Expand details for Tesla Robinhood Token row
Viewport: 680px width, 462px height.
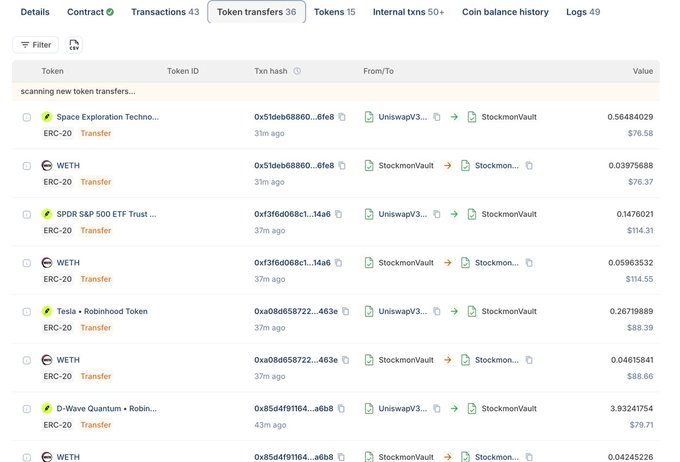click(27, 311)
